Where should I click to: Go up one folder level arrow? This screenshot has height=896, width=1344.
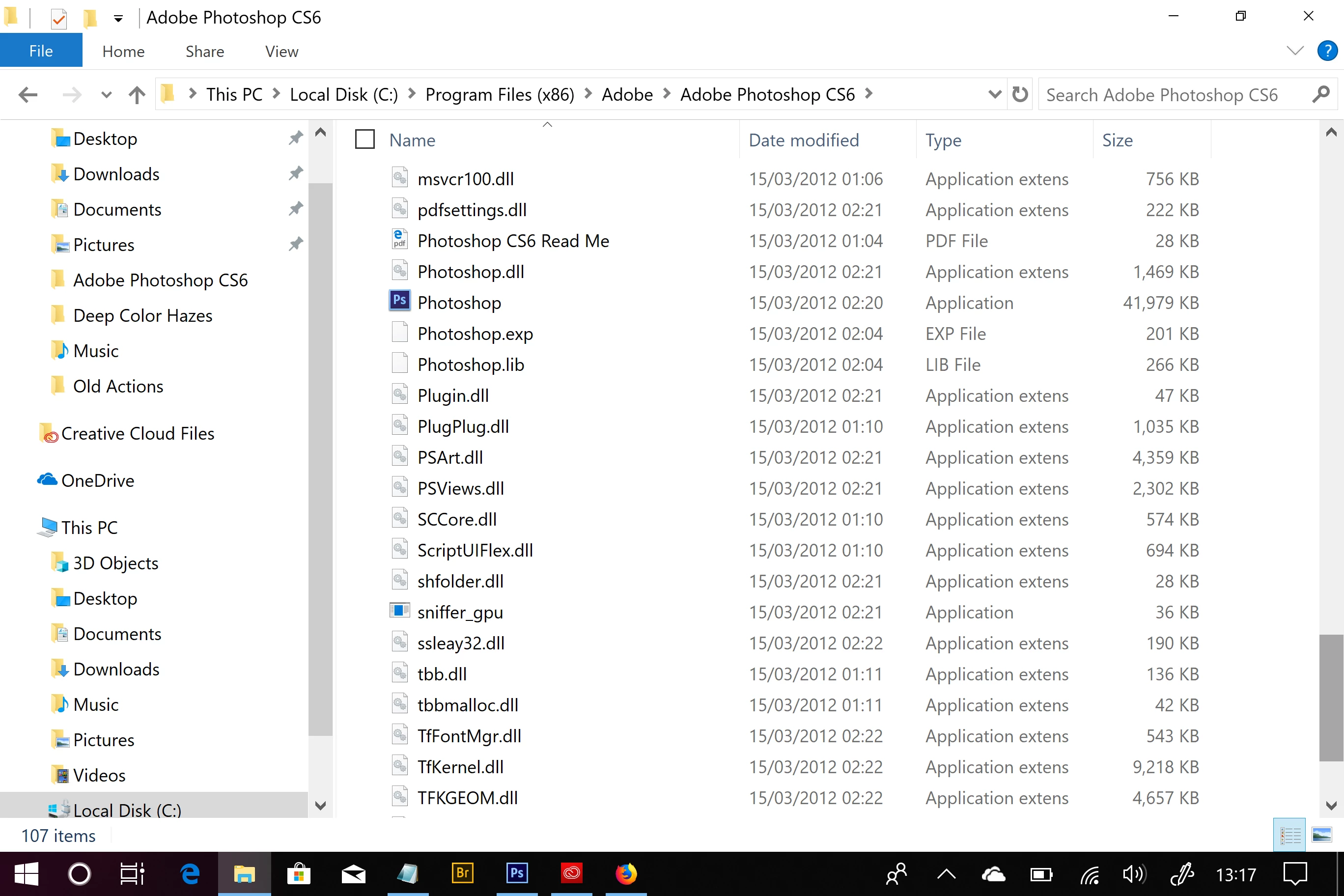[137, 94]
